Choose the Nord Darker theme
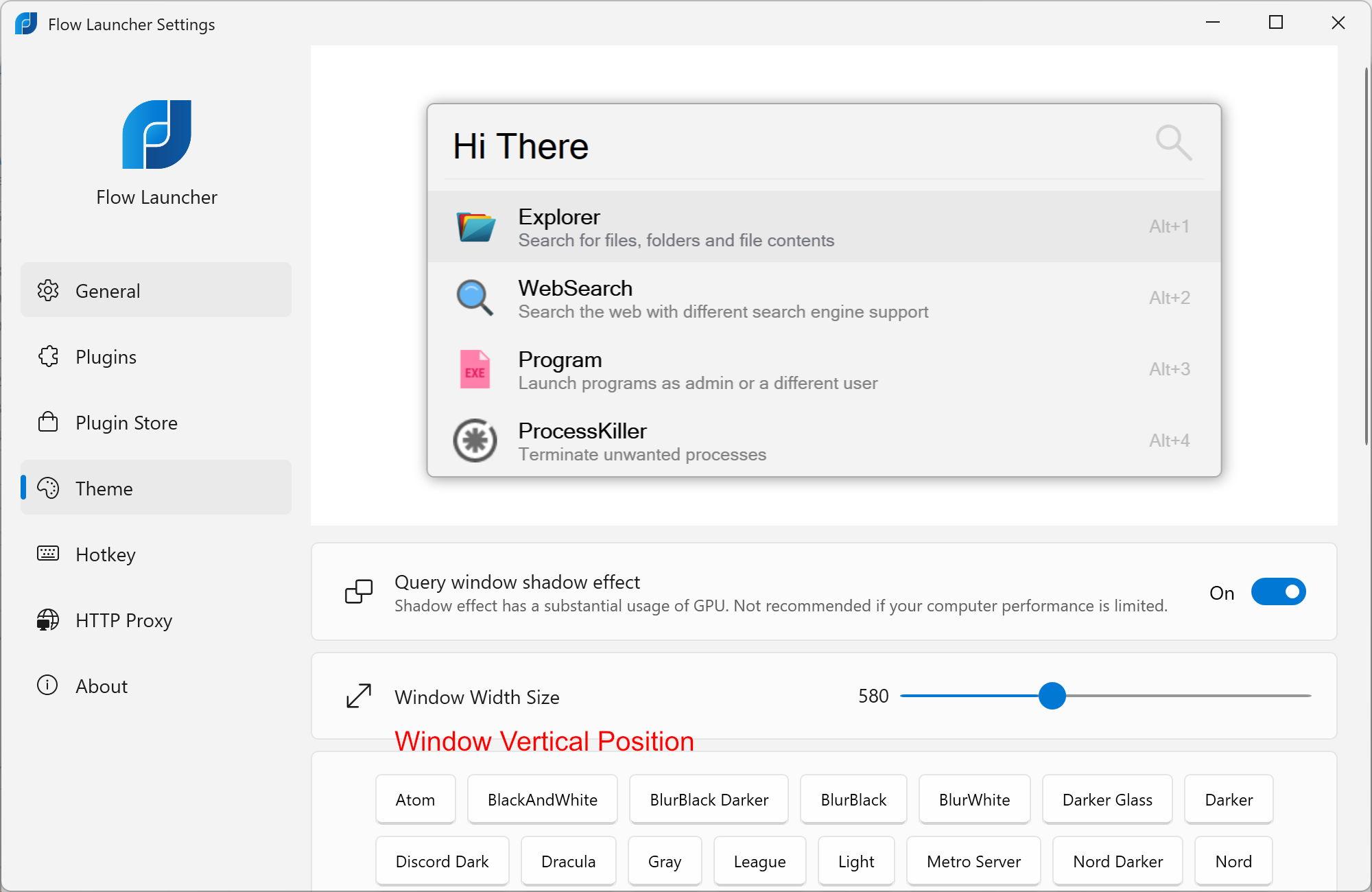This screenshot has width=1372, height=892. click(1117, 861)
